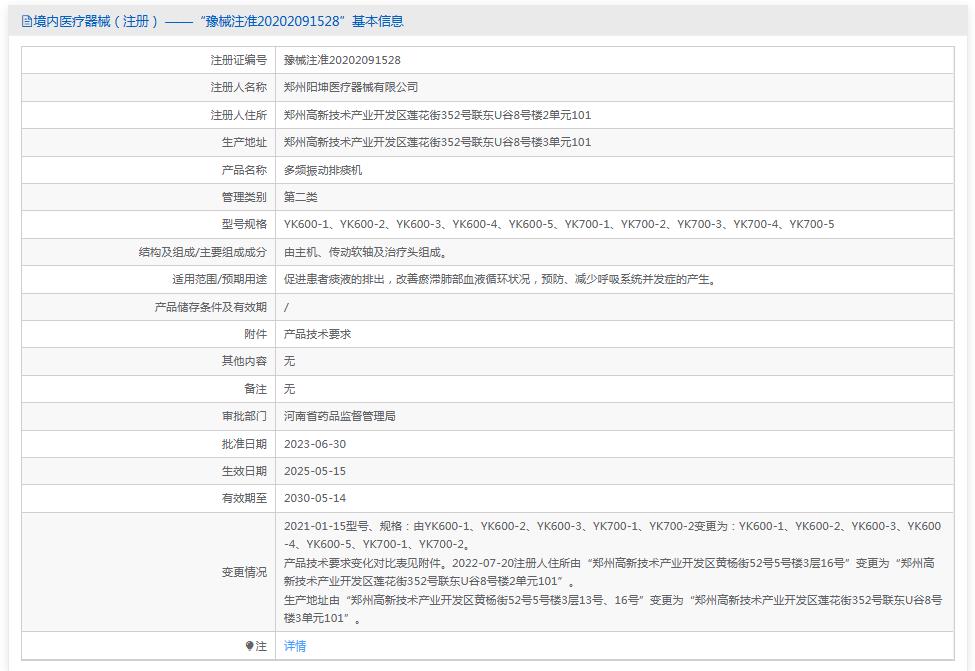Select approving authority 河南省药品监督管理局
Image resolution: width=975 pixels, height=671 pixels.
click(x=340, y=416)
